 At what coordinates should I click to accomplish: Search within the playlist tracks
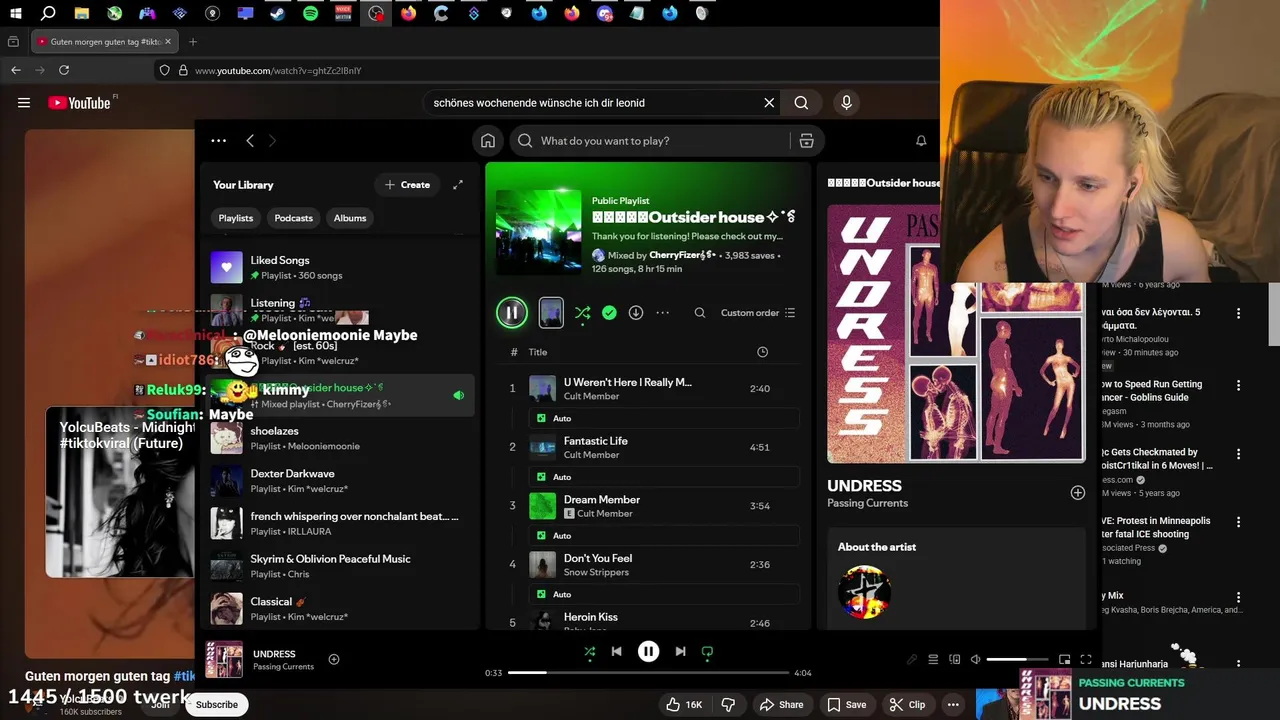click(700, 313)
